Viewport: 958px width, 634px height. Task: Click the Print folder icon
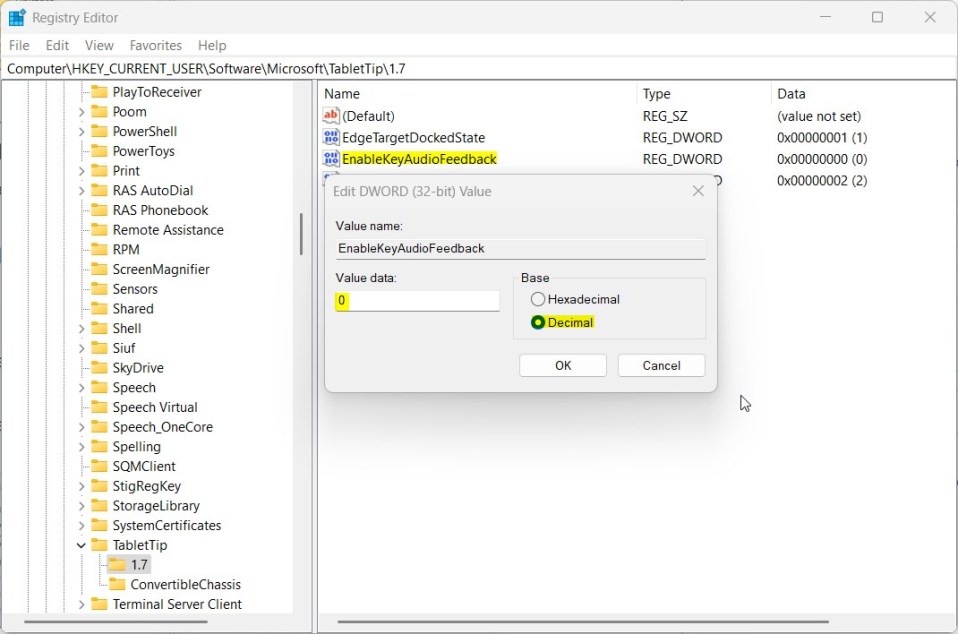[98, 170]
